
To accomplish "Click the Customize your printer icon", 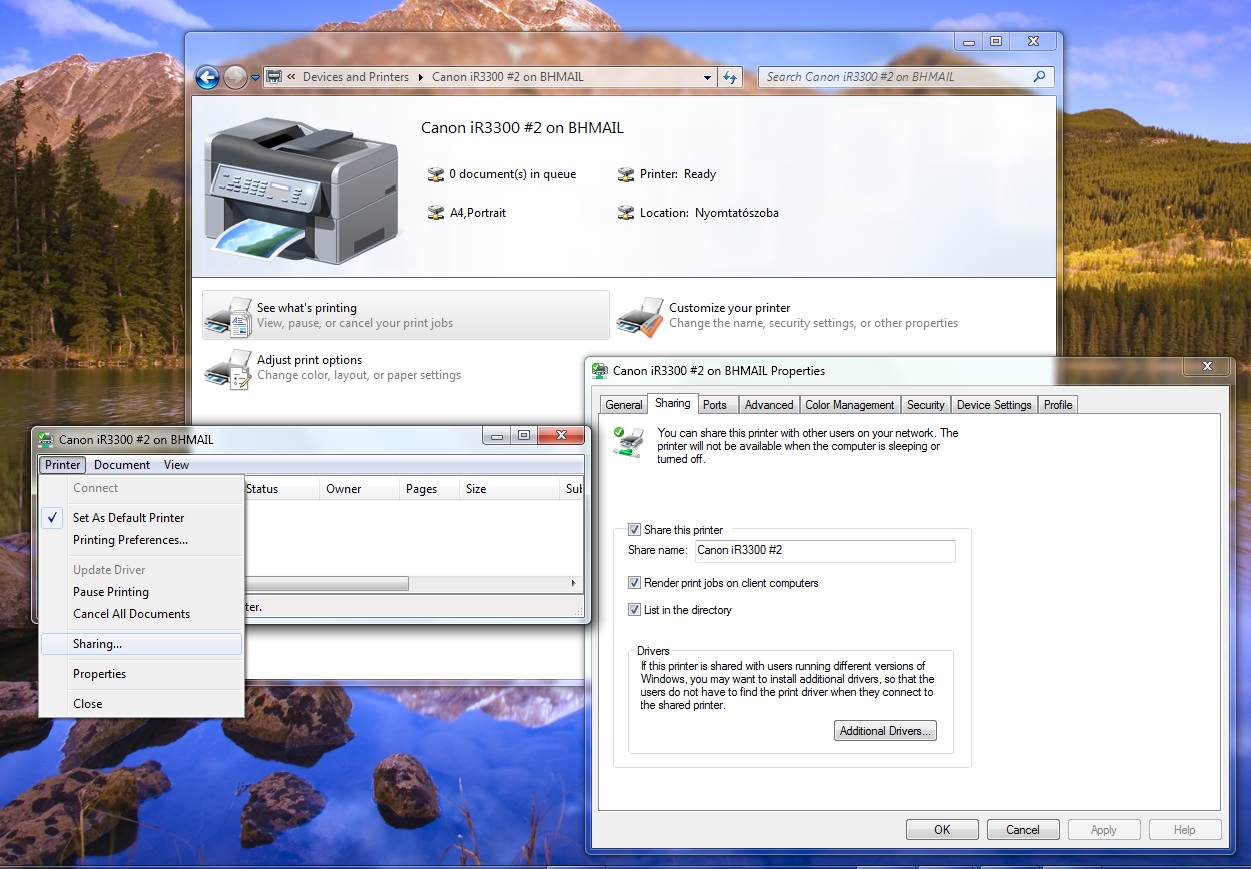I will tap(640, 316).
